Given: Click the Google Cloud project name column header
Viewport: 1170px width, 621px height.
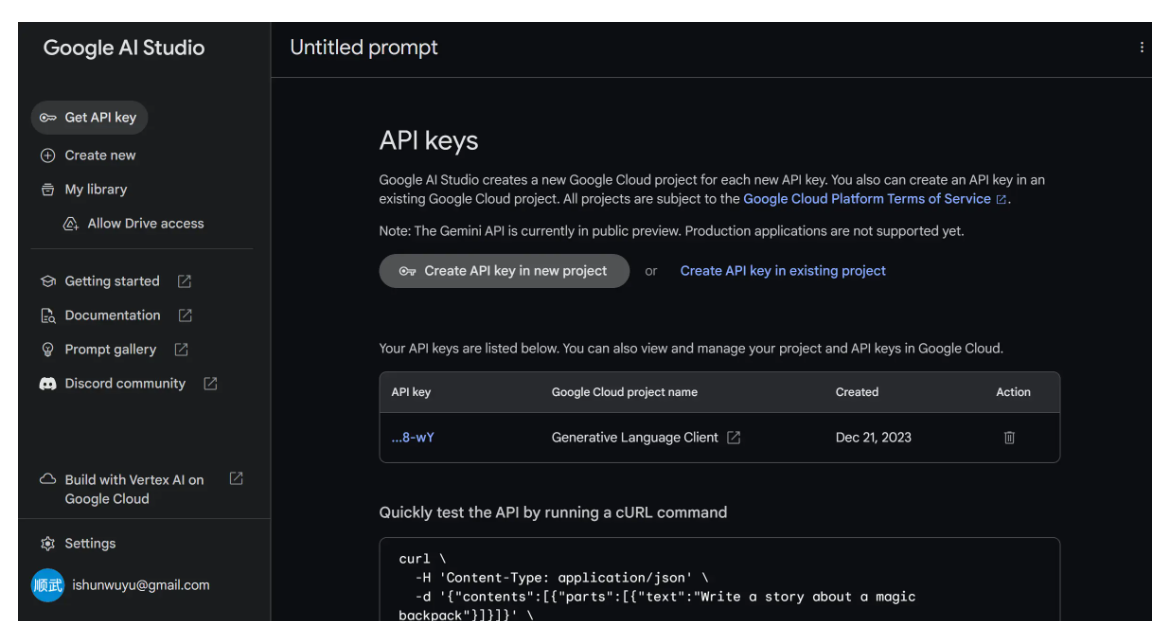Looking at the screenshot, I should coord(625,393).
